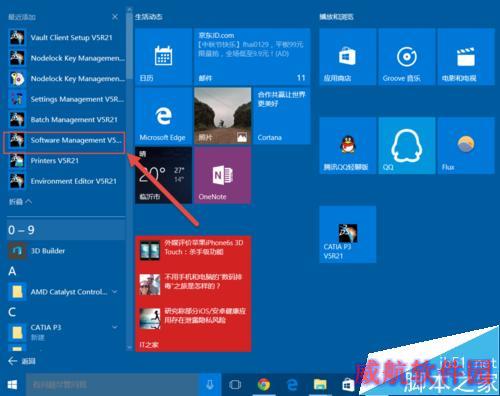
Task: Launch Microsoft Edge tile
Action: 163,116
